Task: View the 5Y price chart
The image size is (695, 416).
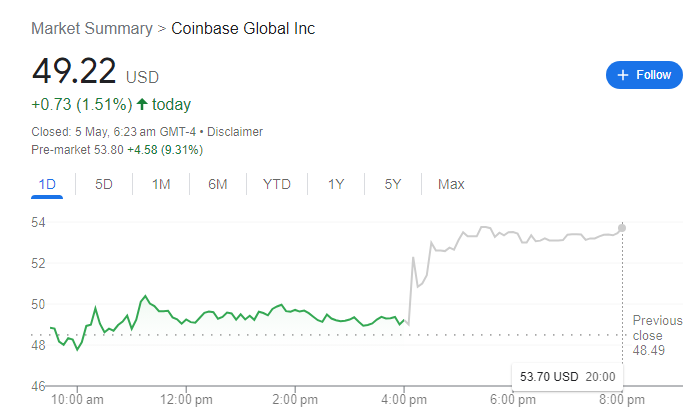Action: tap(393, 184)
